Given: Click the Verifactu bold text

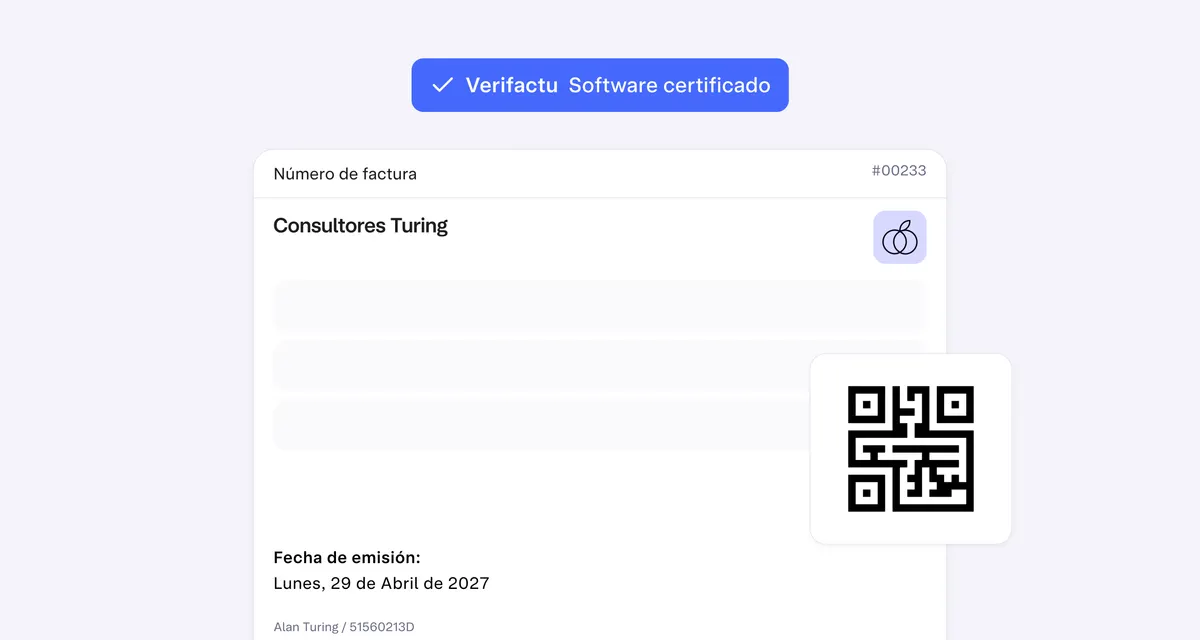Looking at the screenshot, I should [512, 85].
